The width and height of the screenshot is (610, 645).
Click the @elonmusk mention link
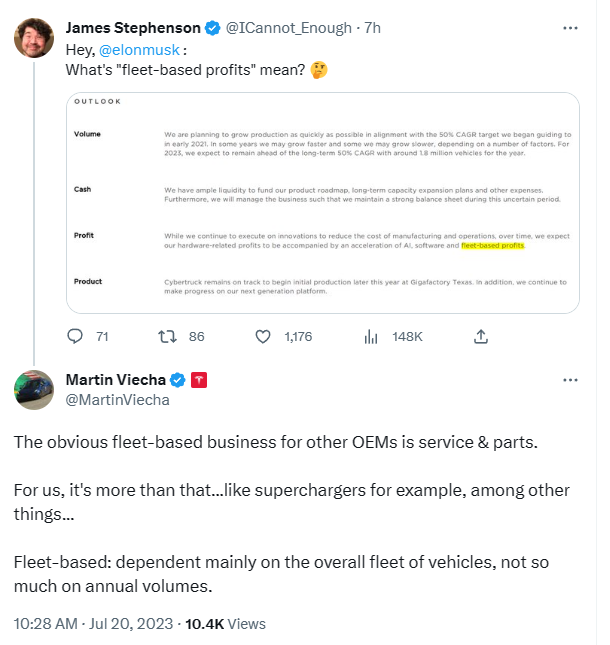(133, 49)
